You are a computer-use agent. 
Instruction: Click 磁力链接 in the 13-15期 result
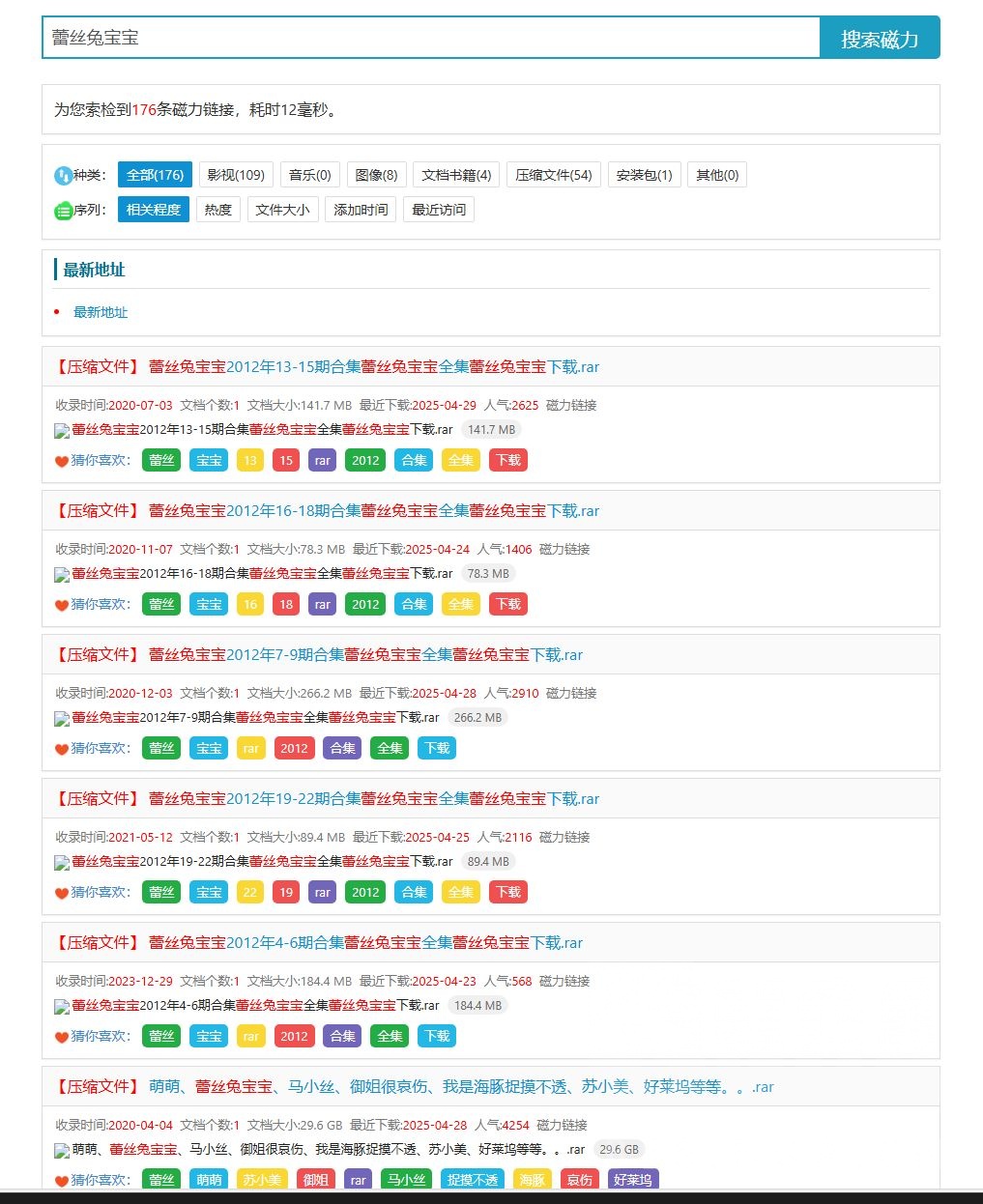click(x=571, y=405)
